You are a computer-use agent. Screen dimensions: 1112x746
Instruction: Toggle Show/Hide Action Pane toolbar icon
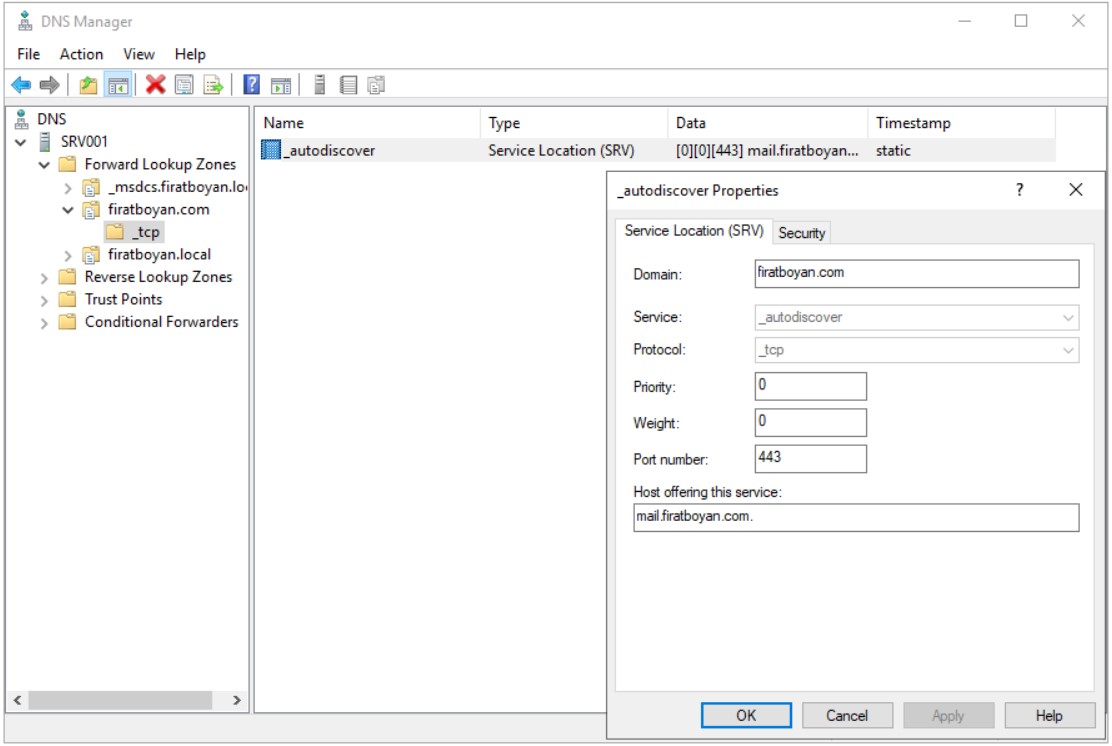[281, 85]
